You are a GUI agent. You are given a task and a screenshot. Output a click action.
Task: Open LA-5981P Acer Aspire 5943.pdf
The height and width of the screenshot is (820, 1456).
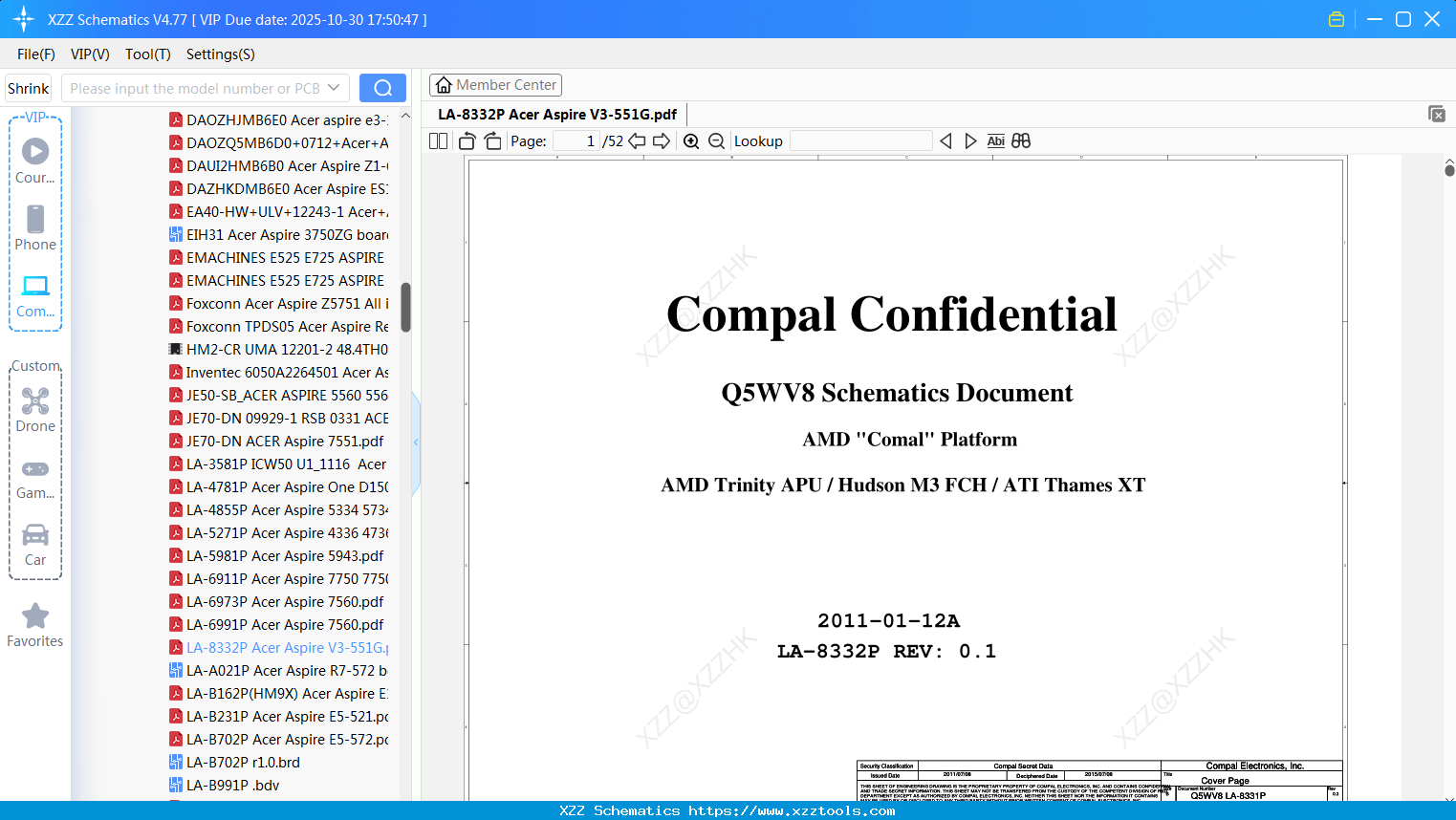click(276, 556)
